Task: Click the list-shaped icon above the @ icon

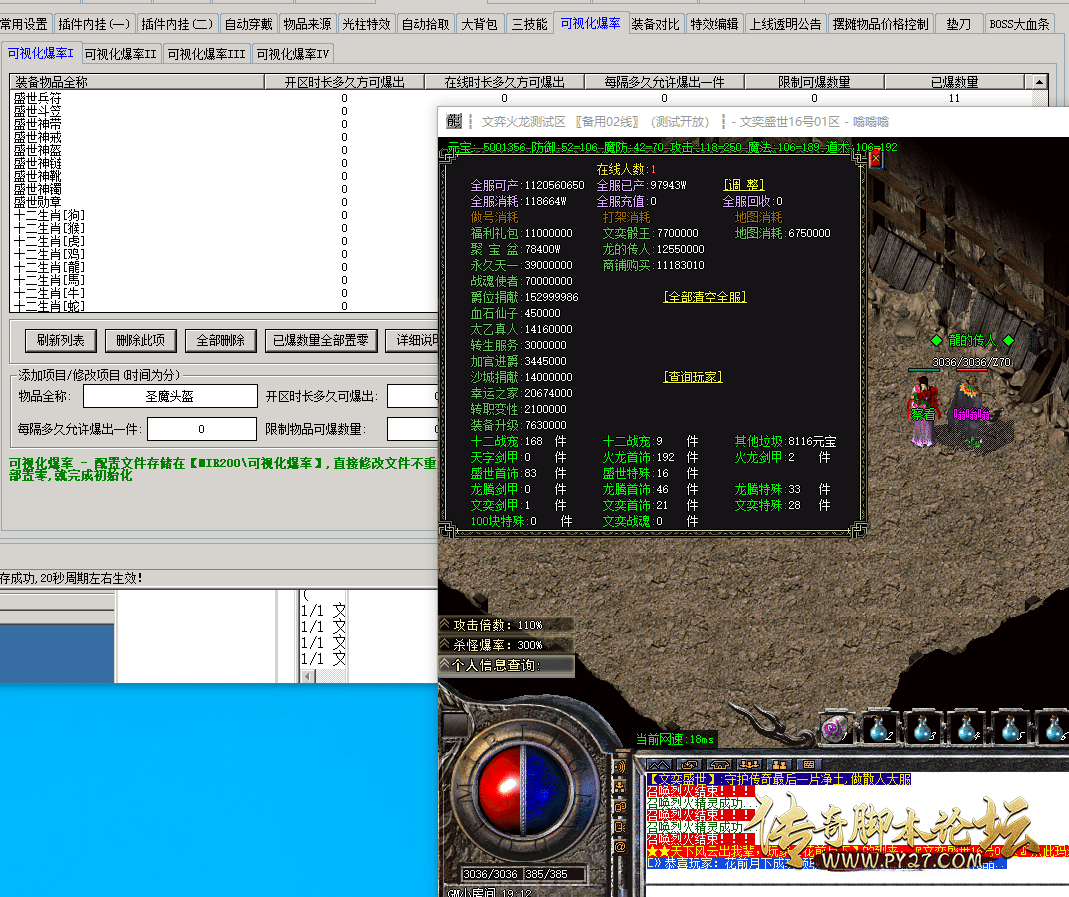Action: [620, 827]
